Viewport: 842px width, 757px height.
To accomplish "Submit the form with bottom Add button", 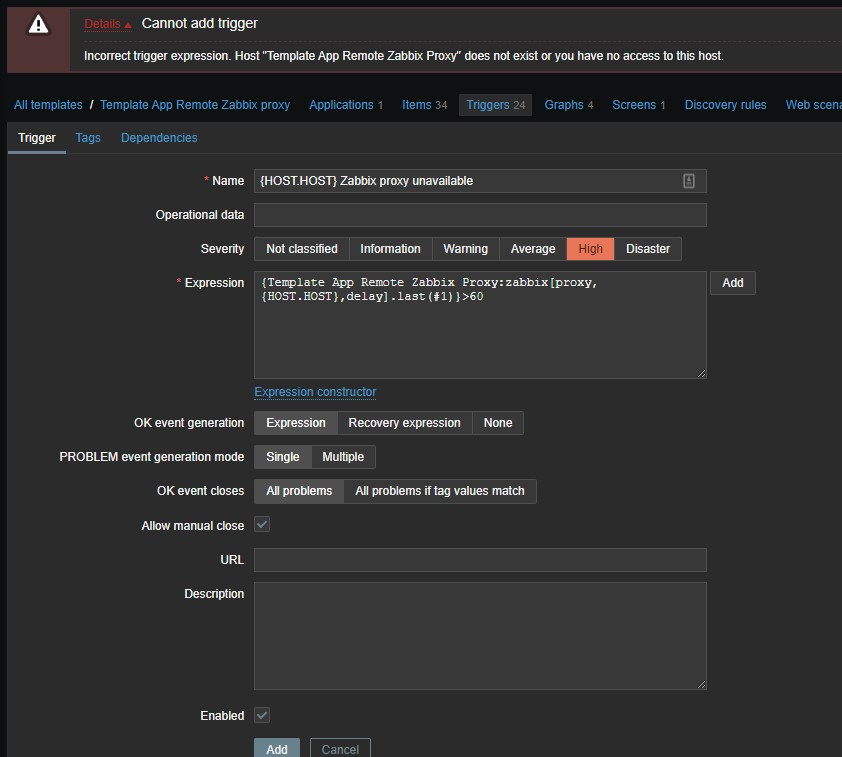I will 277,748.
